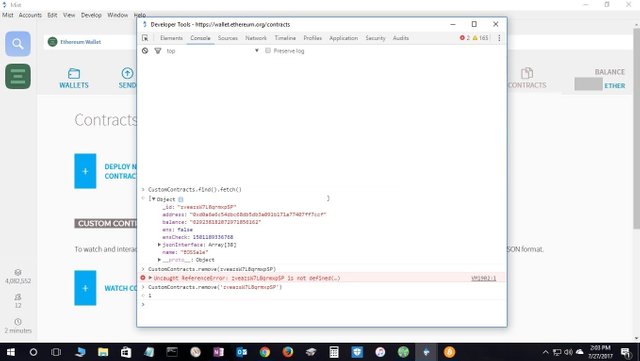Click the CustomContracts.find().fetch() command line
640x361 pixels.
click(x=195, y=189)
